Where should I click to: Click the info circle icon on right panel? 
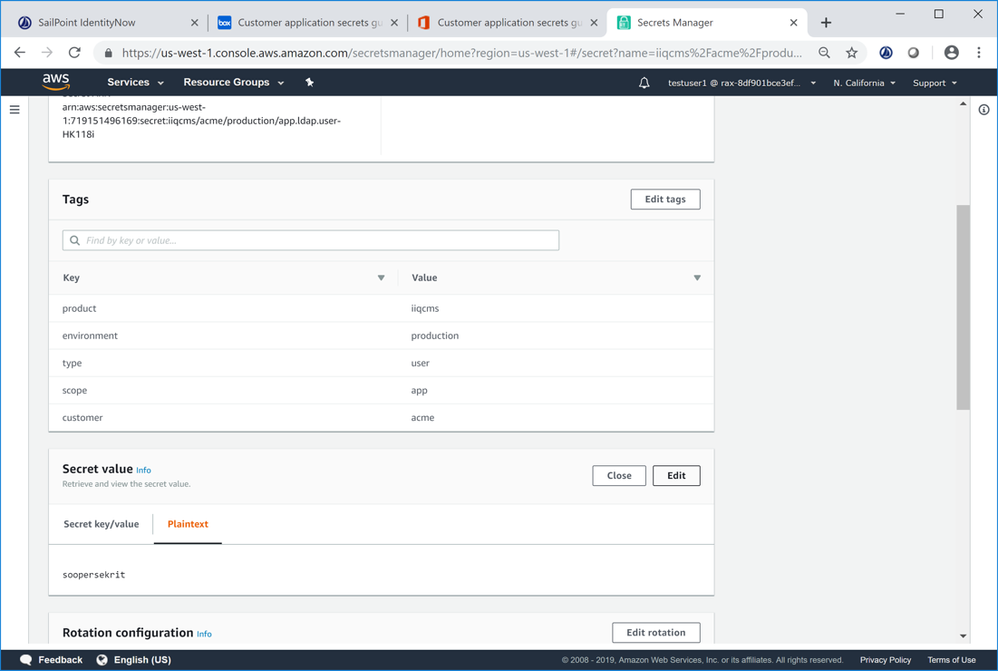pos(984,110)
